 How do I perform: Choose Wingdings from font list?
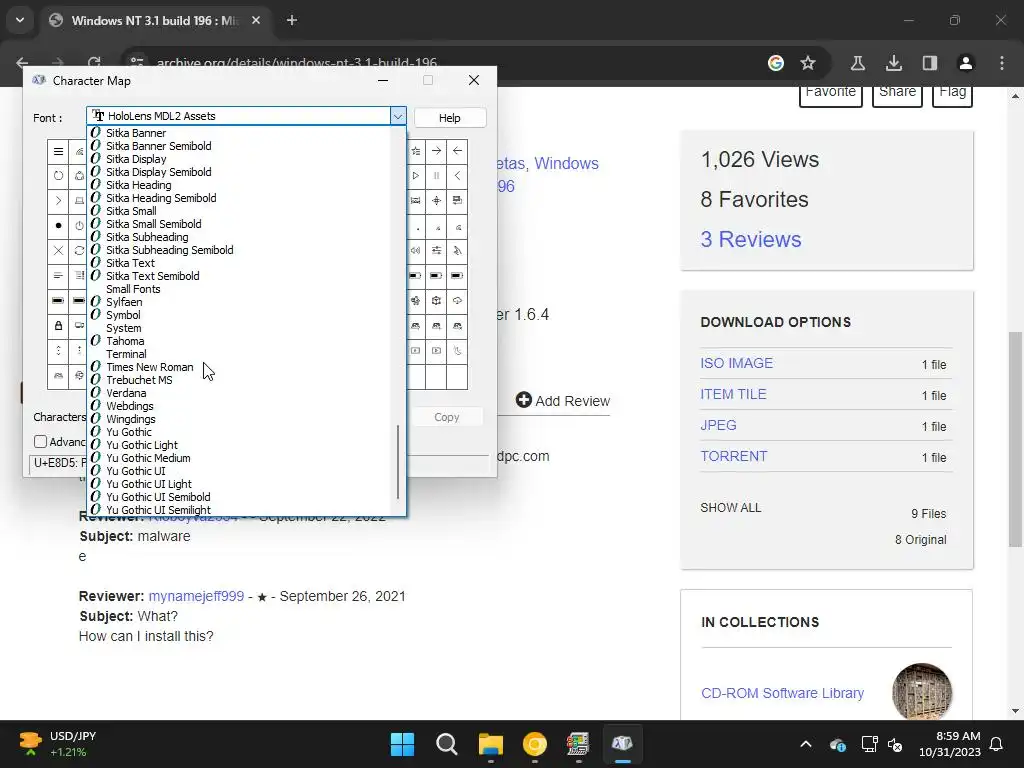pos(131,419)
